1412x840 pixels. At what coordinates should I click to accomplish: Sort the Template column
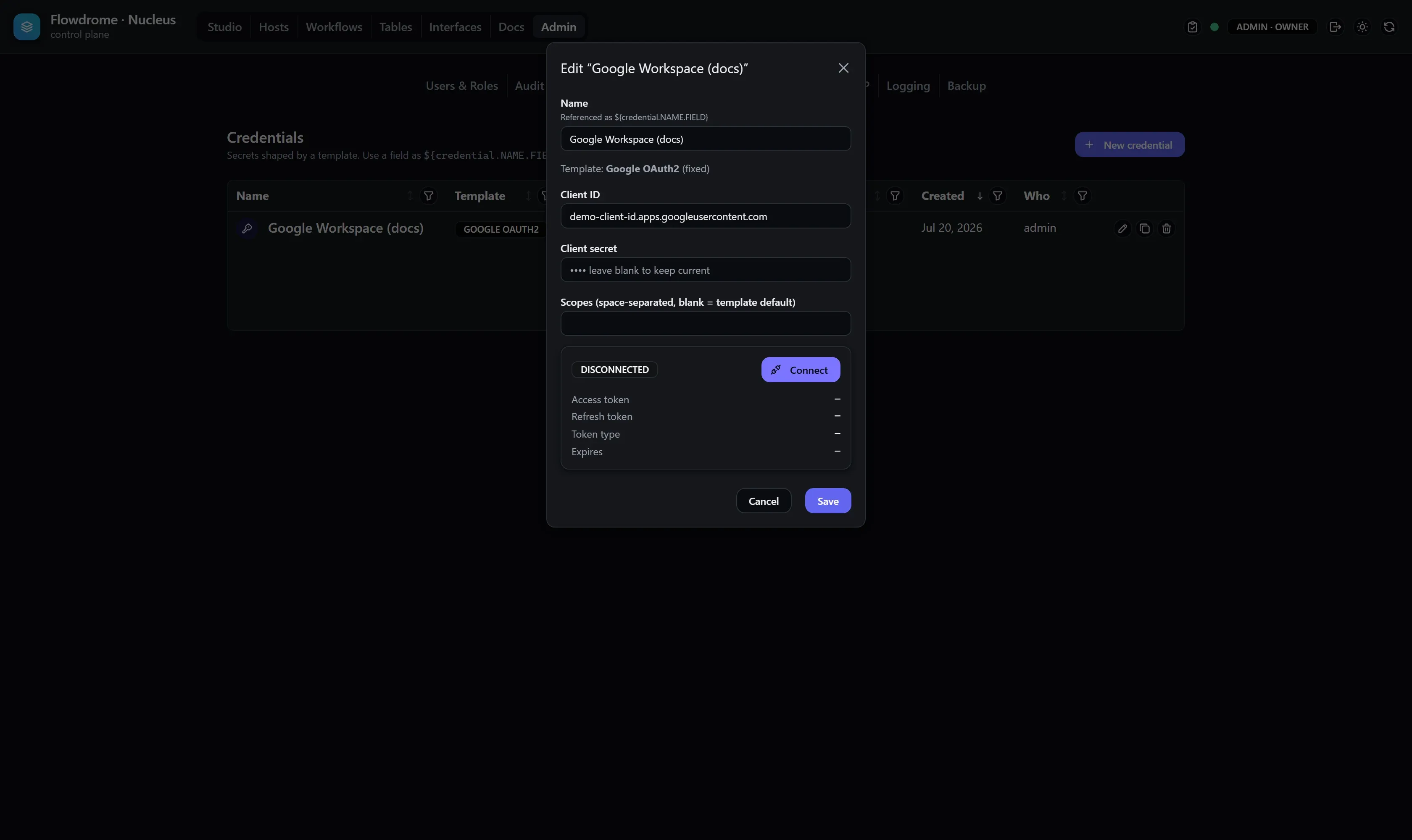[528, 196]
